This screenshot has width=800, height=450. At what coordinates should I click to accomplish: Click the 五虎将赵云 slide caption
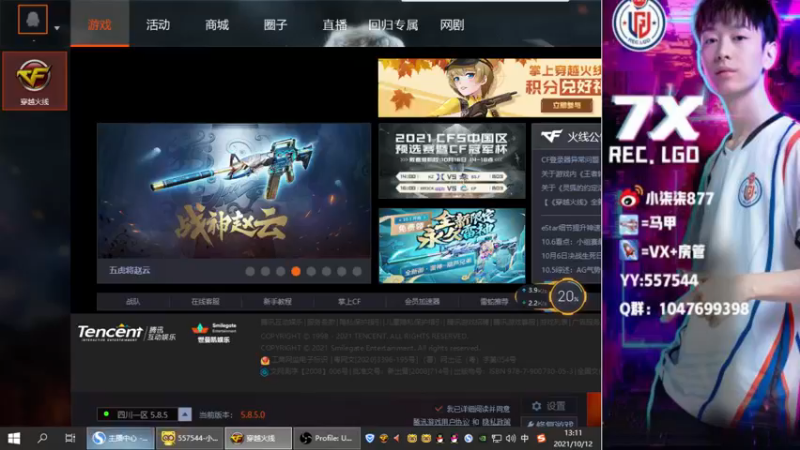(130, 270)
